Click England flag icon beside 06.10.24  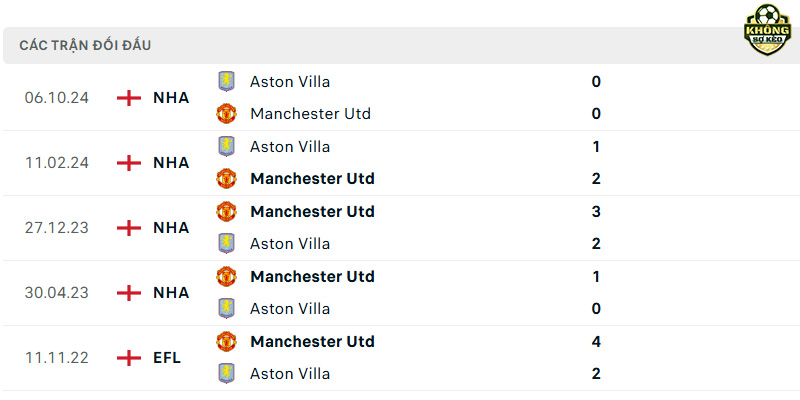tap(129, 98)
